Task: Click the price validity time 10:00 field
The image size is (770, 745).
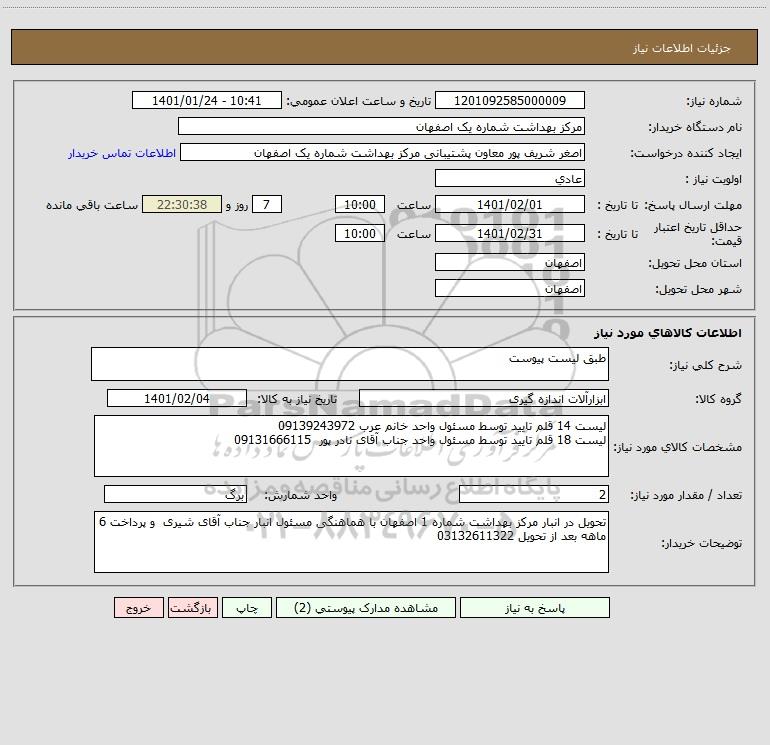Action: coord(359,233)
